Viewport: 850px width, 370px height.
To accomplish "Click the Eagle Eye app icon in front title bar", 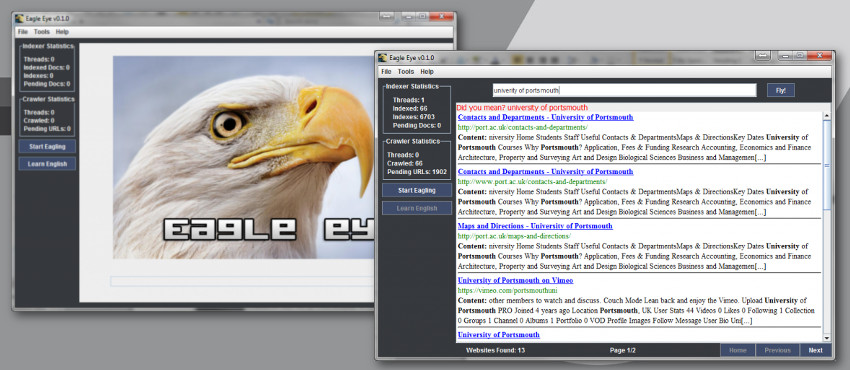I will point(382,57).
